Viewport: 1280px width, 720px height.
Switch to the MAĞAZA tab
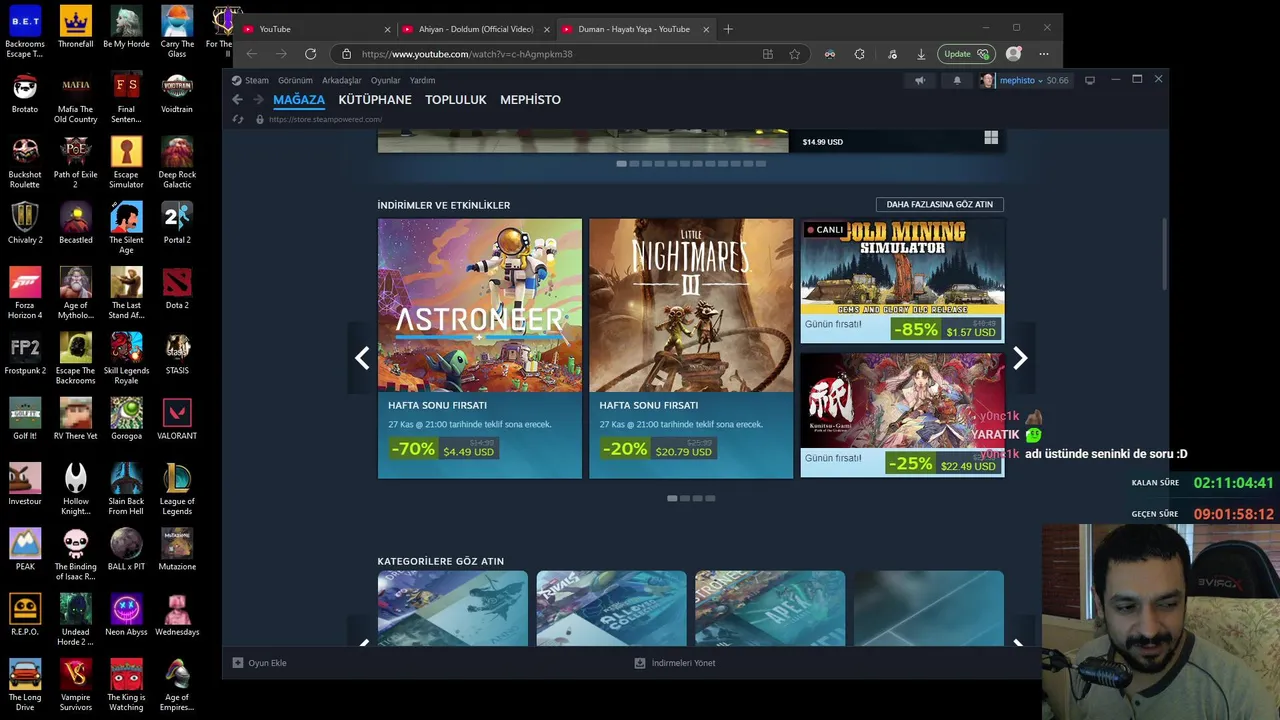[299, 100]
